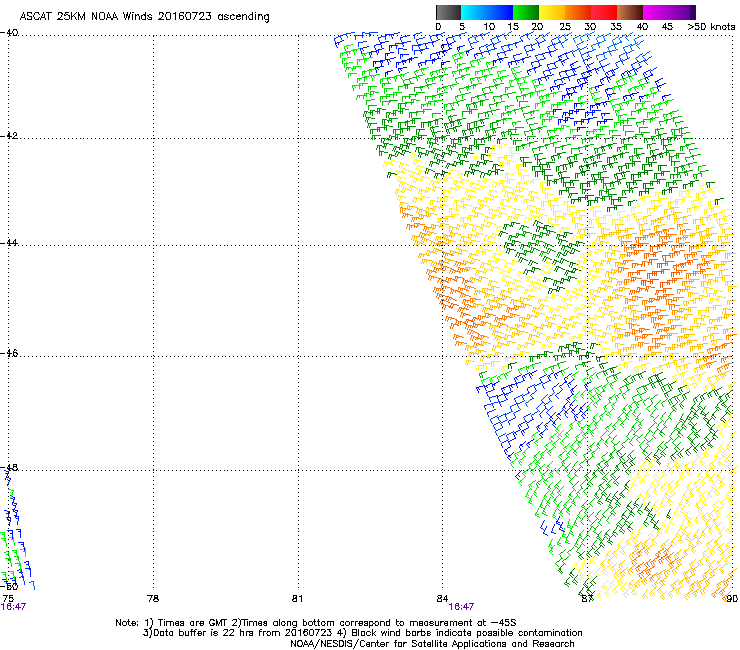Image resolution: width=740 pixels, height=650 pixels.
Task: Click the longitude axis label '75'
Action: click(8, 599)
